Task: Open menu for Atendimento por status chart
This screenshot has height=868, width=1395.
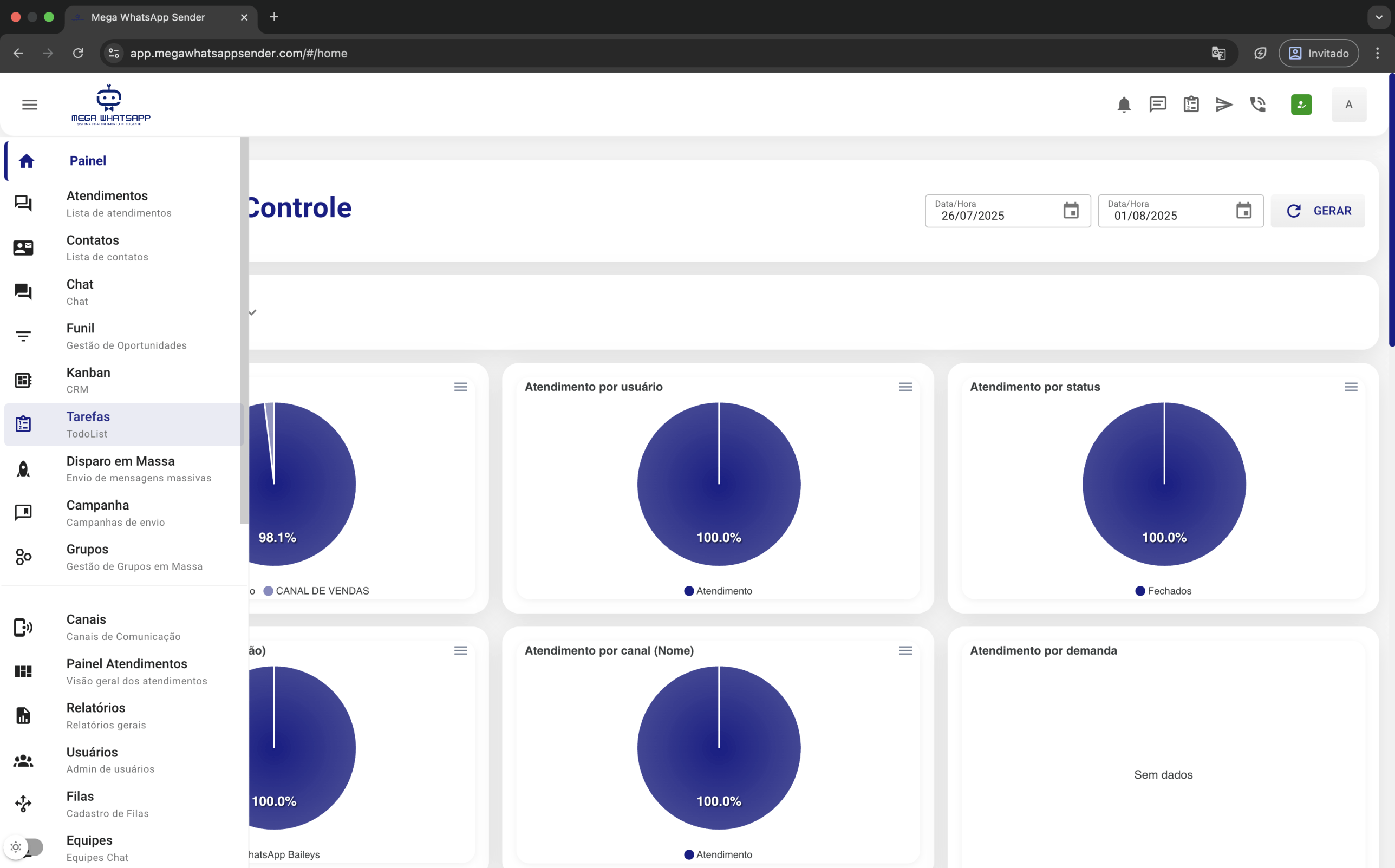Action: [1351, 387]
